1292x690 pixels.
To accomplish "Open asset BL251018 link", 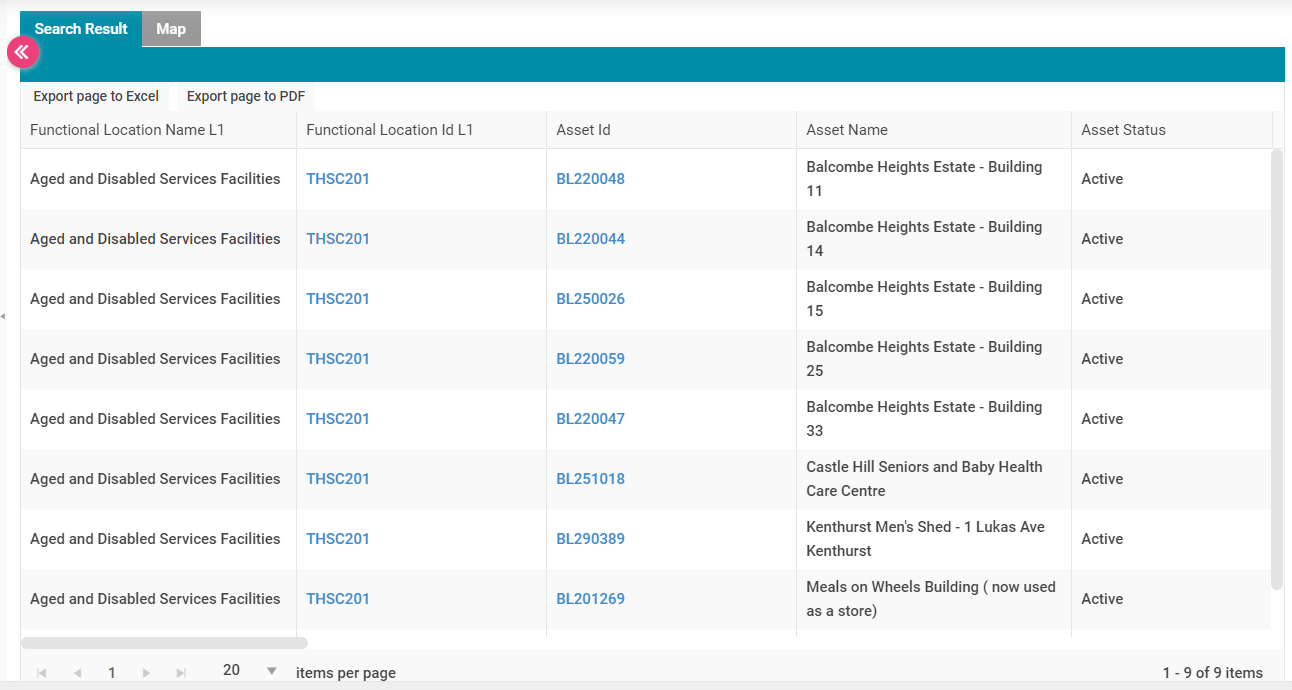I will click(590, 479).
